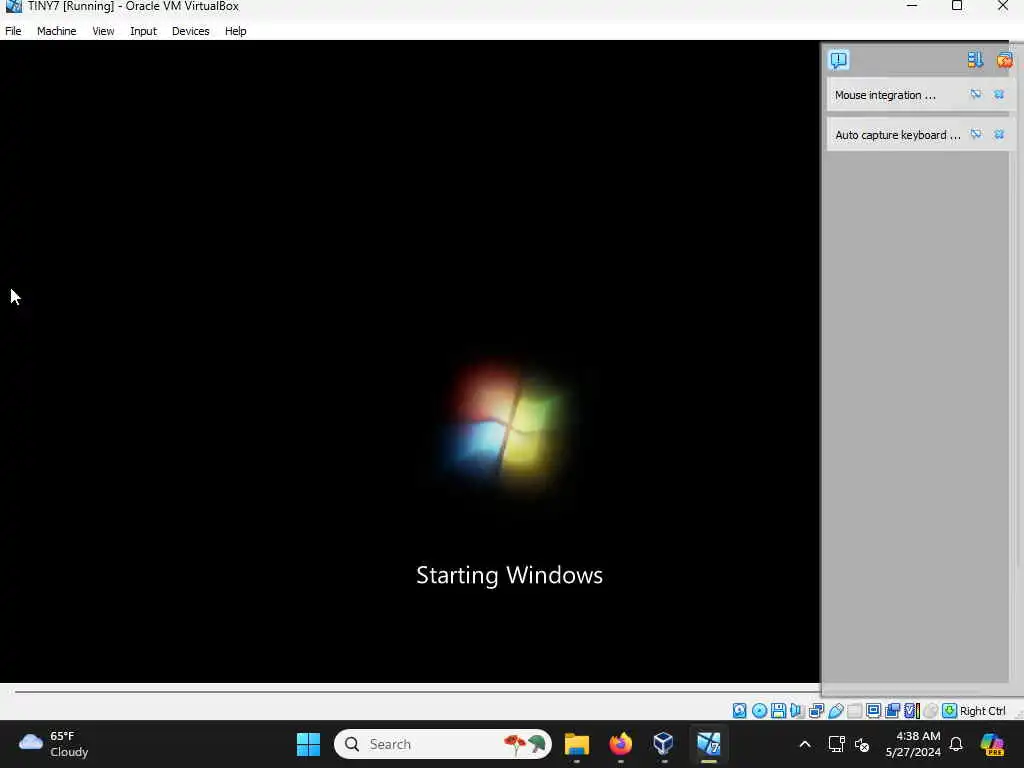Open the Machine menu
1024x768 pixels.
coord(56,31)
